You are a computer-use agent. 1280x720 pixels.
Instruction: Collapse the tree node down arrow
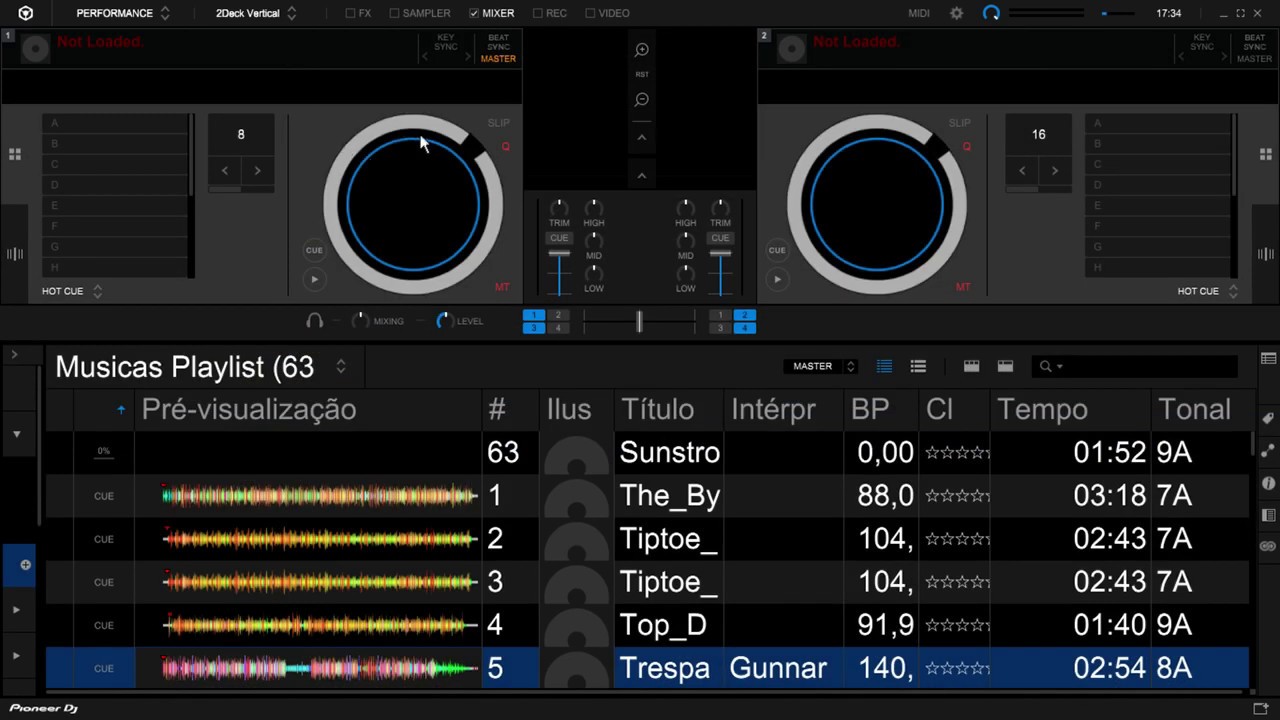pos(17,434)
